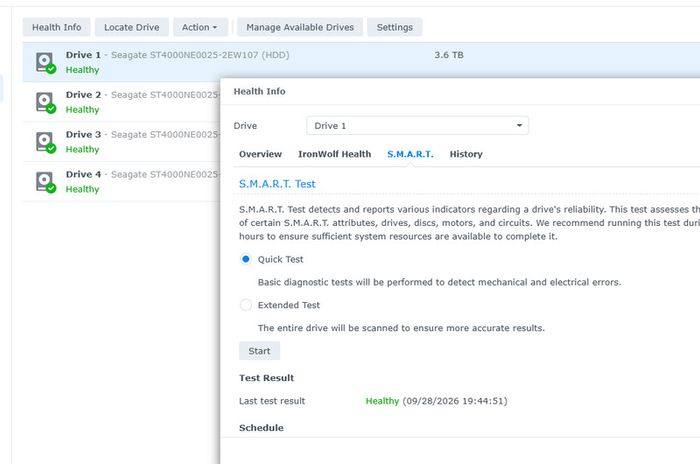Image resolution: width=700 pixels, height=464 pixels.
Task: Select the Drive 2 row
Action: 121,102
